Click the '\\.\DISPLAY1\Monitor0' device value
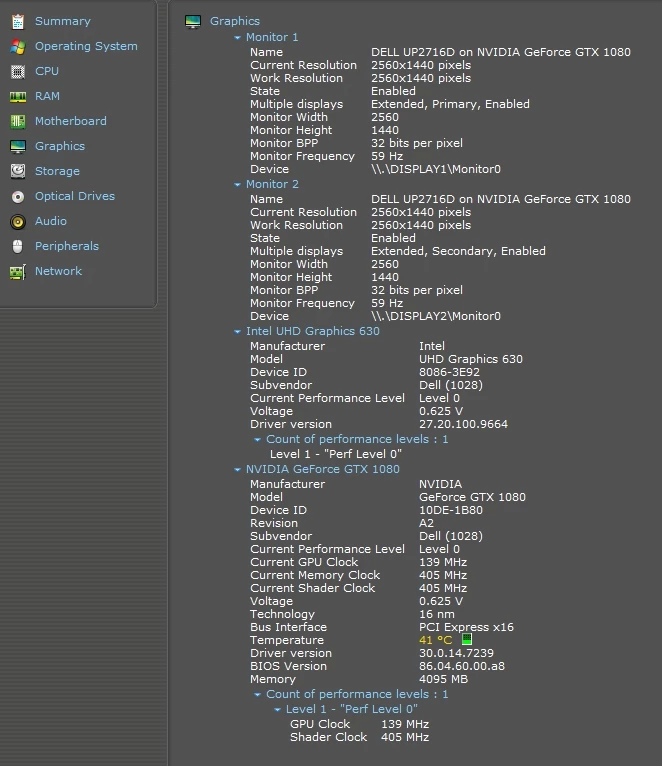 tap(436, 169)
